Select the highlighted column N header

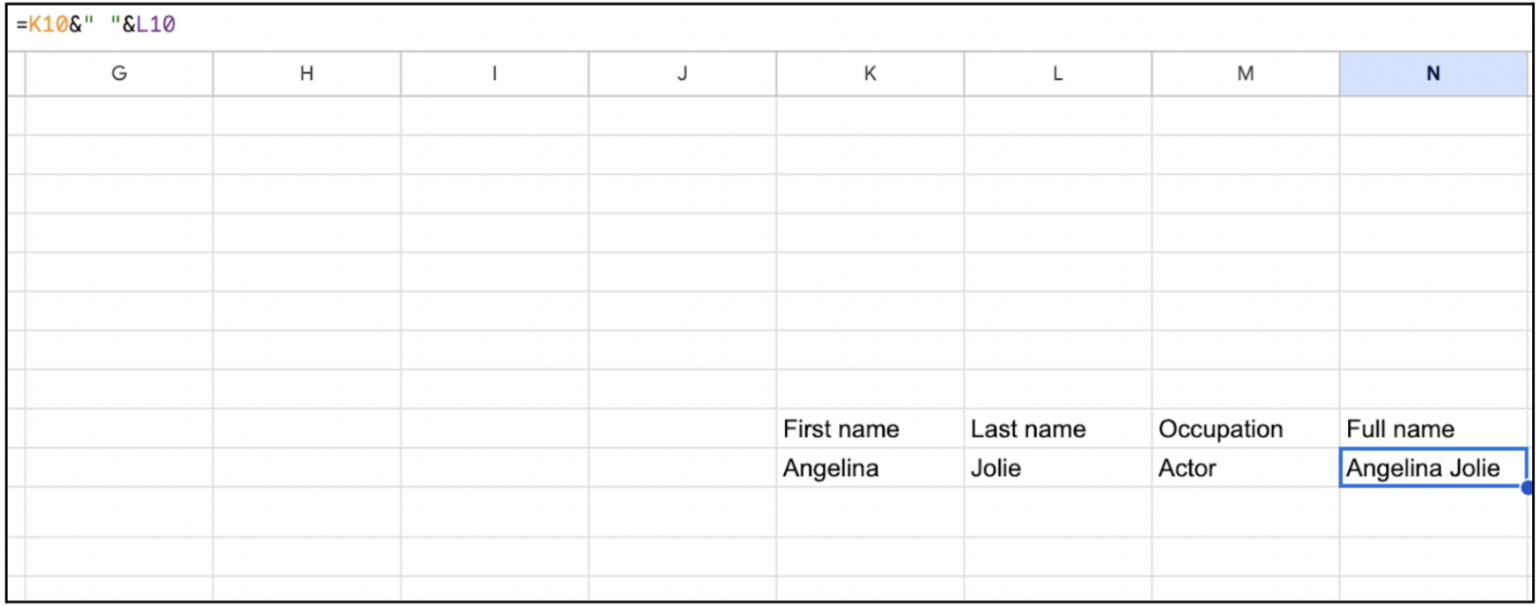pos(1433,73)
